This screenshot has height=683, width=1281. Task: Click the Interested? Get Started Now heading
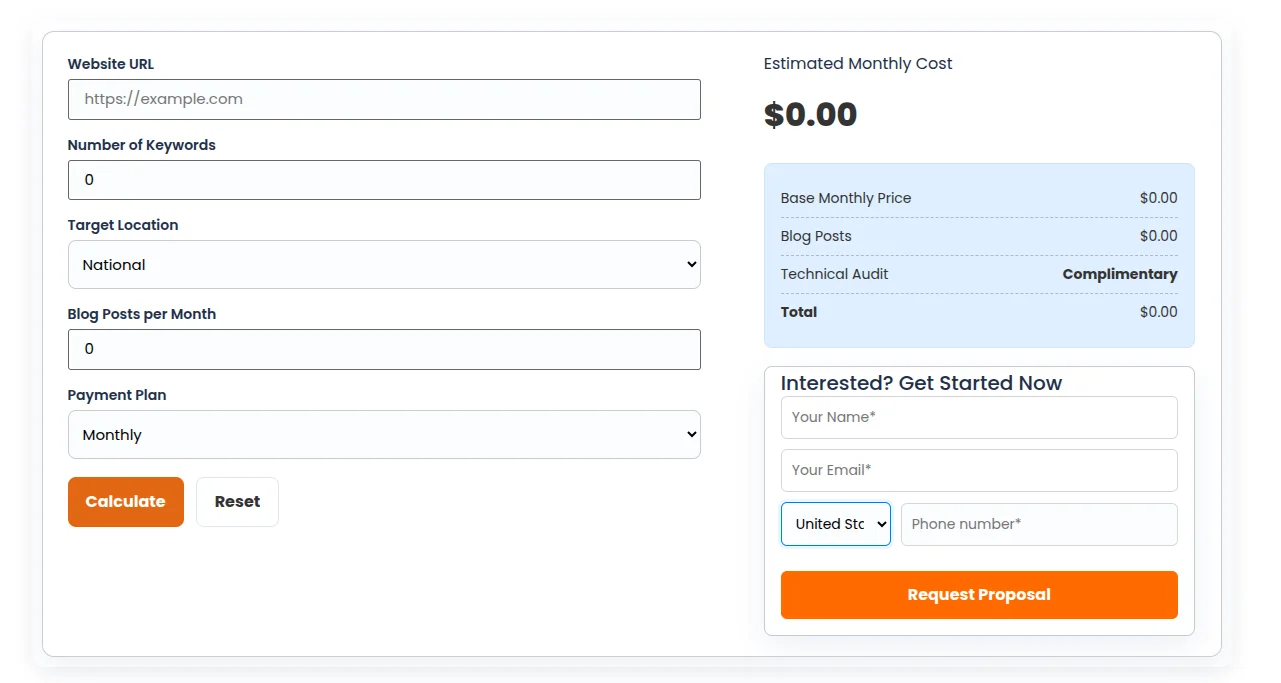point(921,383)
